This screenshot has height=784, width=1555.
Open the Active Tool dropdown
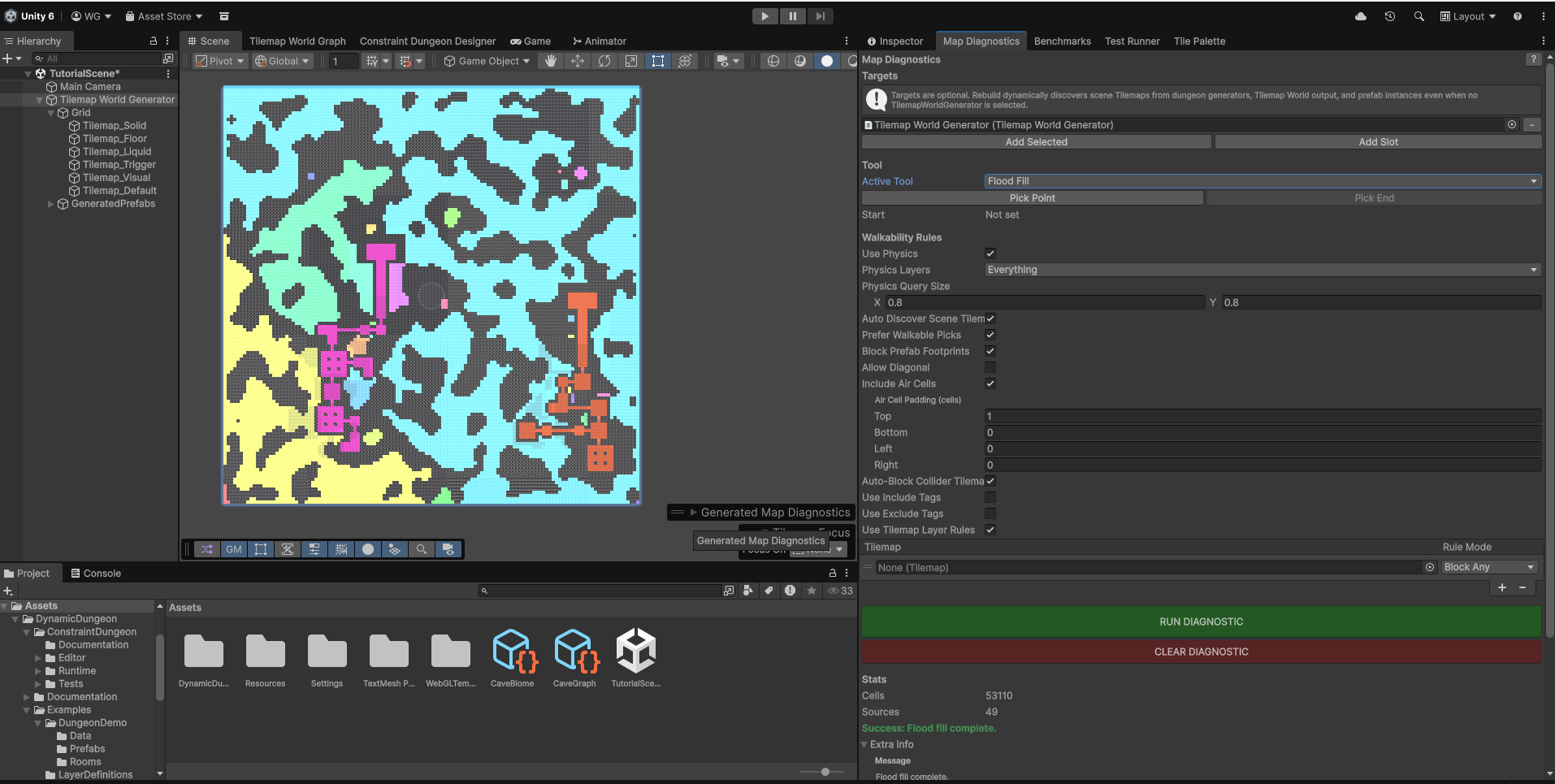(x=1263, y=181)
